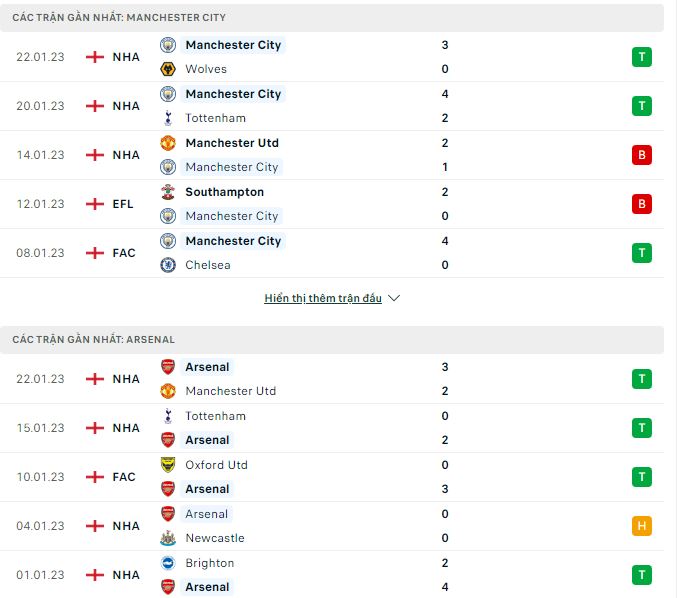Click the Oxford Utd club crest icon
The height and width of the screenshot is (598, 677).
168,465
